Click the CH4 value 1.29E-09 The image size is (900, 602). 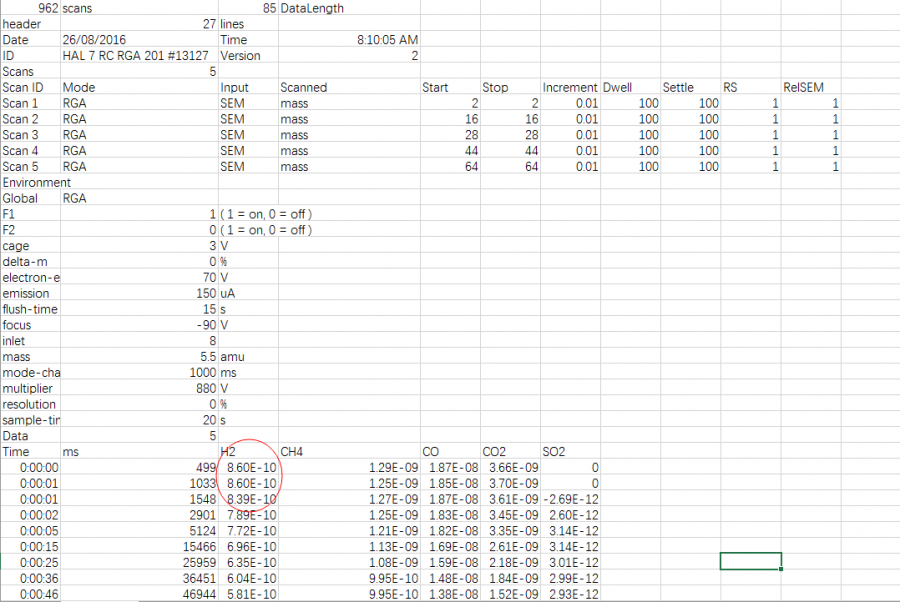point(349,468)
